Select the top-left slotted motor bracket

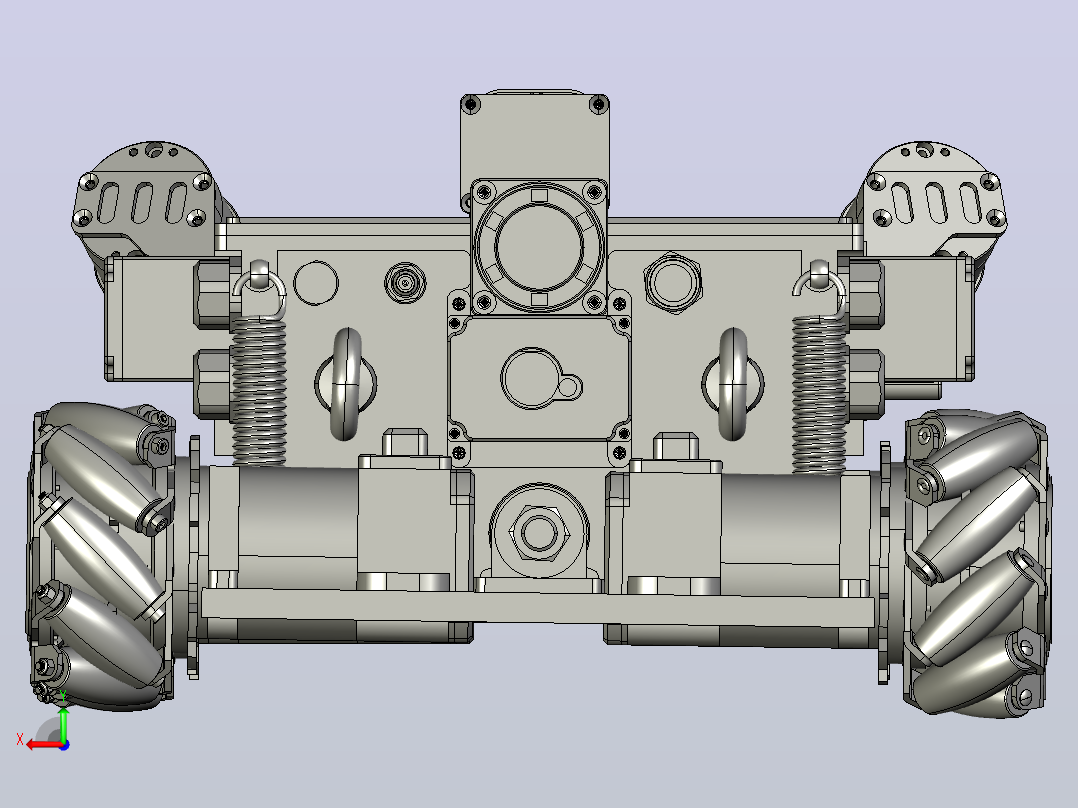(x=143, y=199)
